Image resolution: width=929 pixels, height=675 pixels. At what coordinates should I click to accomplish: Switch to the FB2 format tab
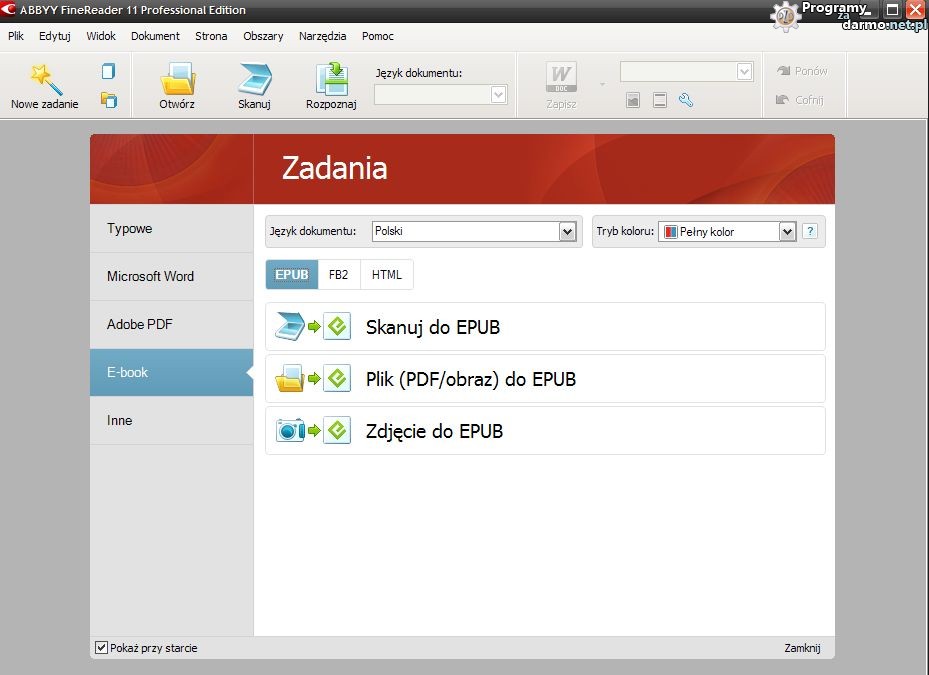pos(339,275)
